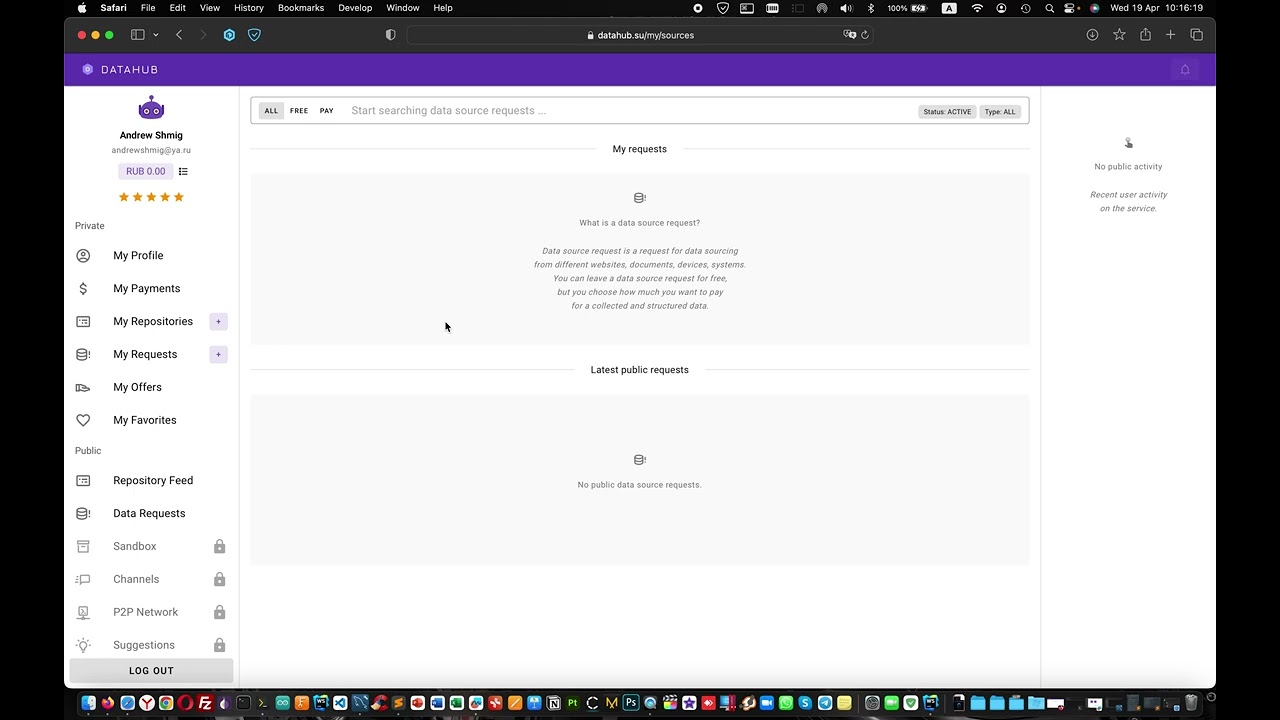The height and width of the screenshot is (720, 1280).
Task: Click the My Requests database icon
Action: (x=83, y=354)
